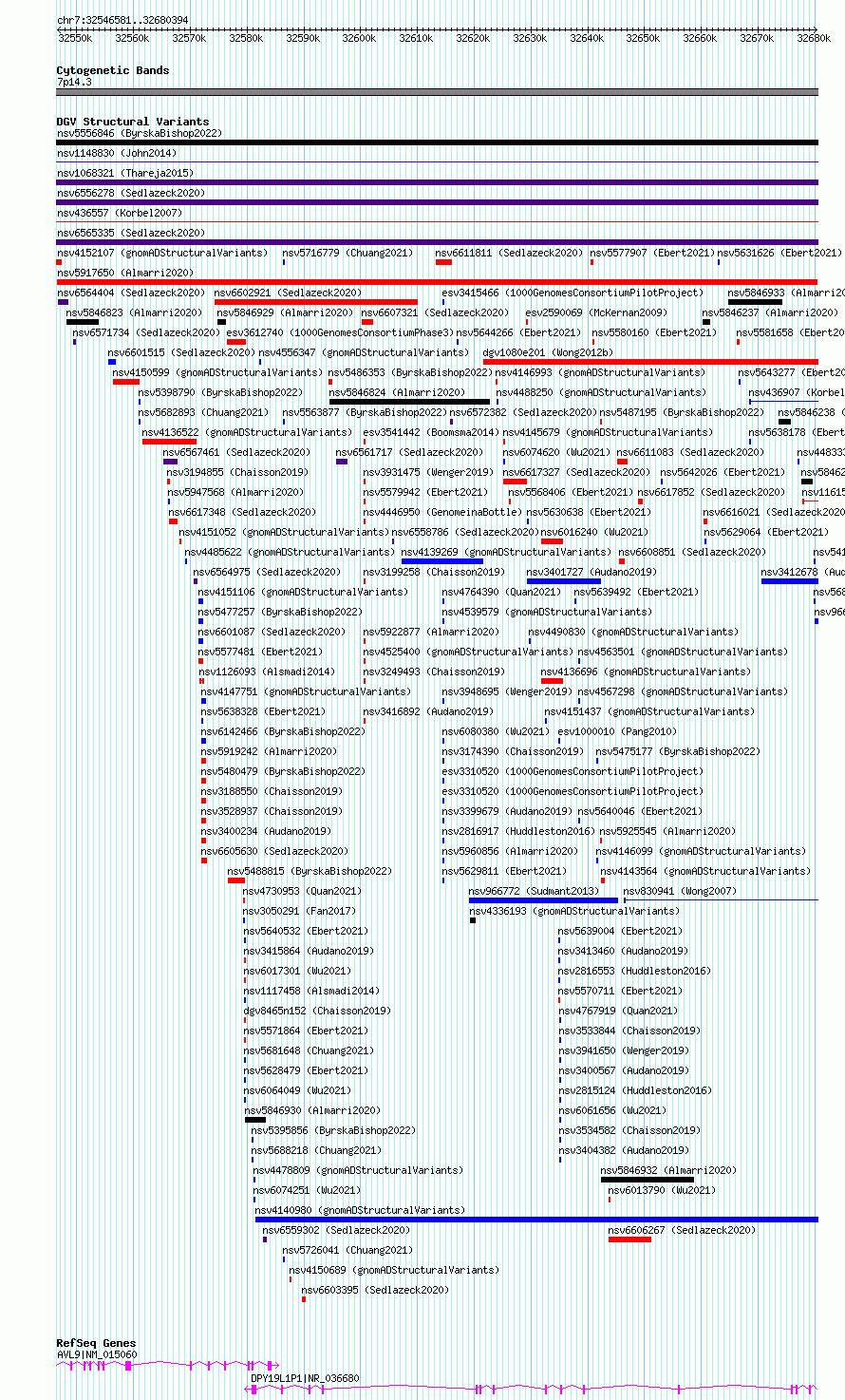Select variant nsv6607321 (Sedlazeck2020)
This screenshot has height=1400, width=845.
tap(436, 312)
